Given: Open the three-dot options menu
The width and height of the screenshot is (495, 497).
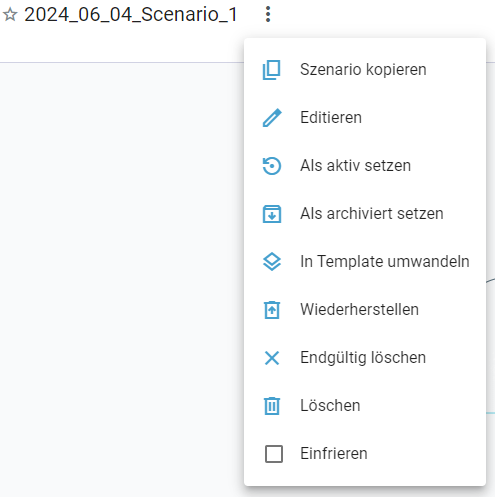Looking at the screenshot, I should (x=268, y=14).
